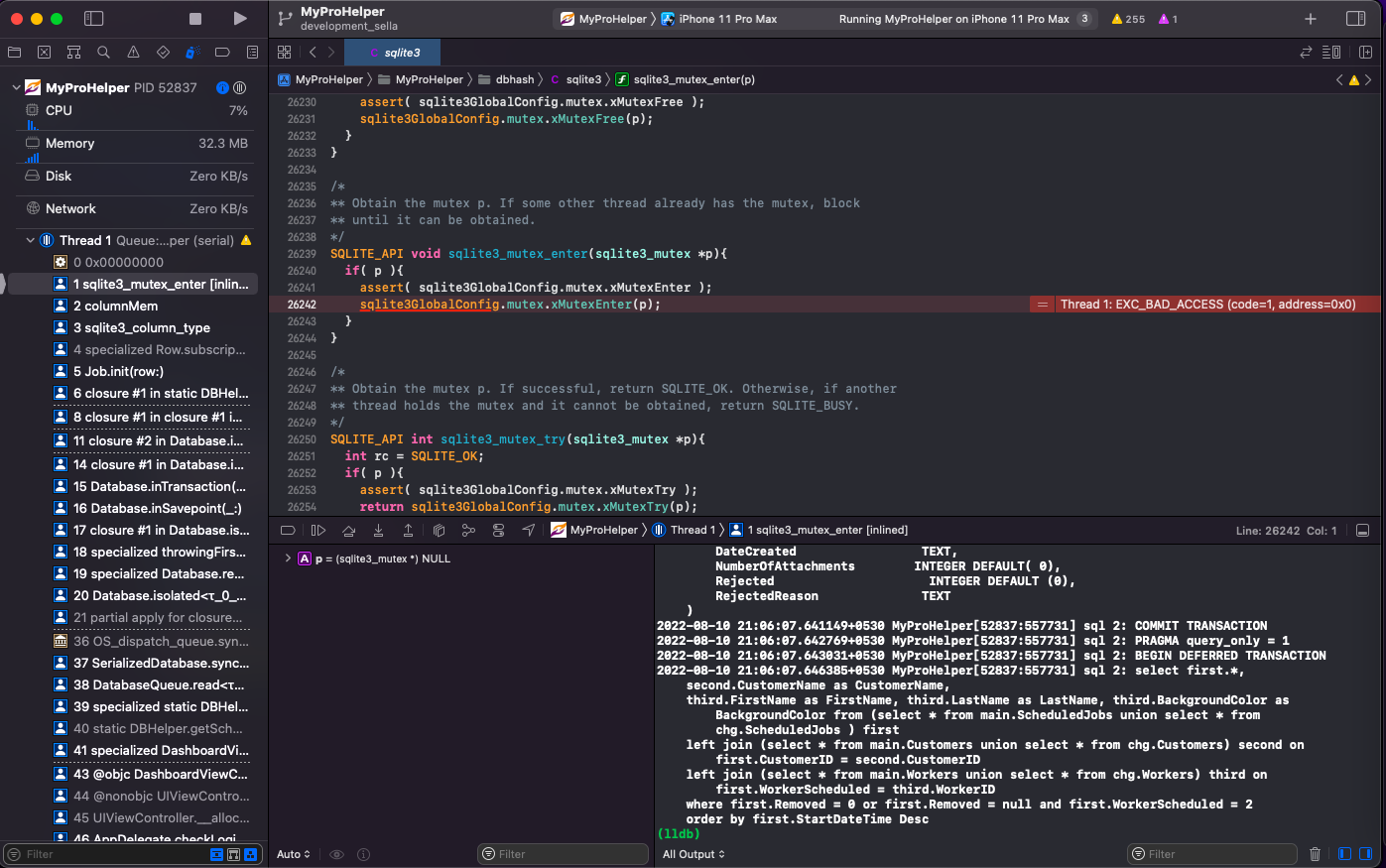Toggle the console pane visibility
This screenshot has height=868, width=1386.
coord(1366,854)
